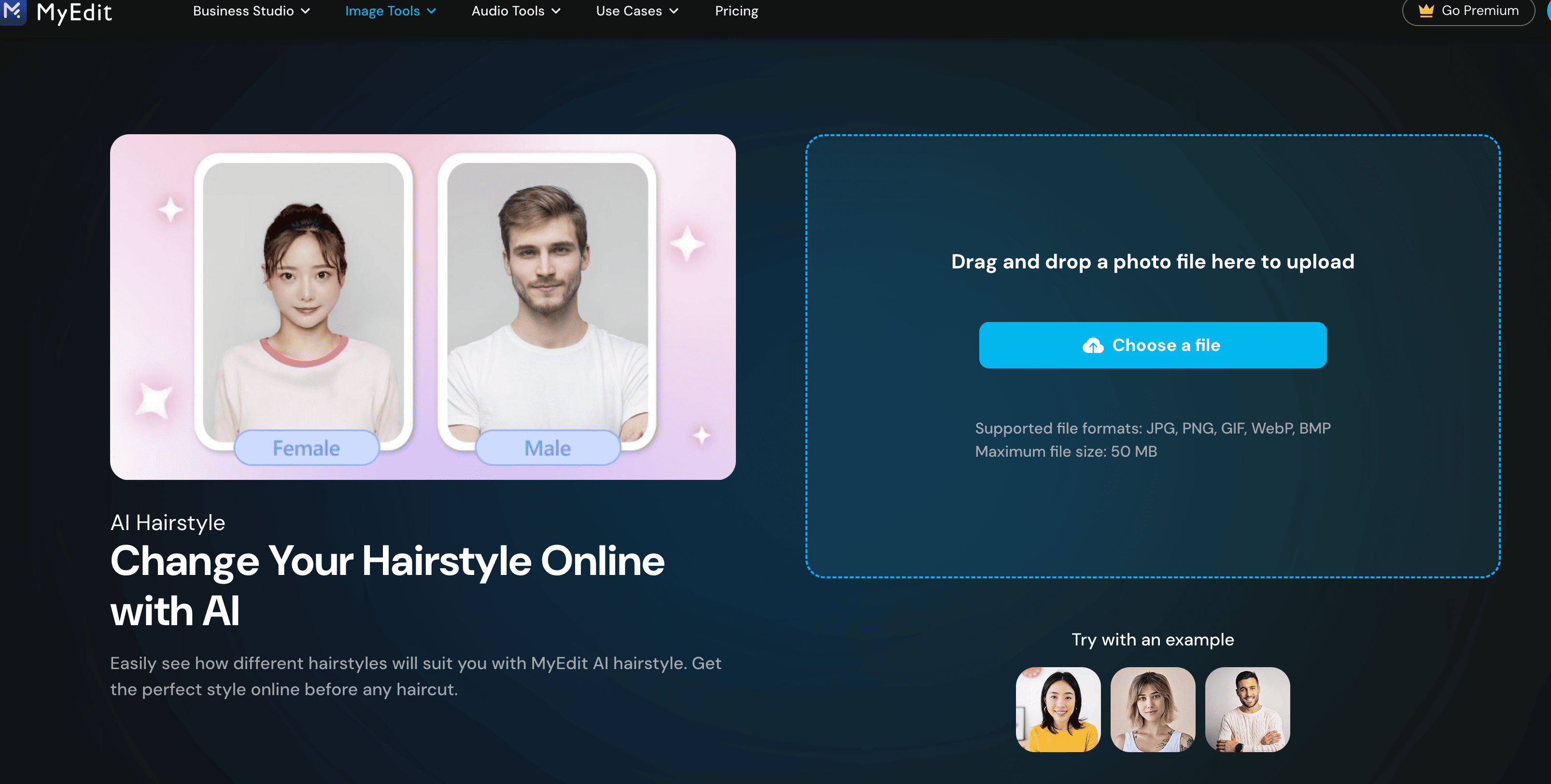This screenshot has height=784, width=1551.
Task: Click the crown icon in Go Premium
Action: pyautogui.click(x=1426, y=11)
